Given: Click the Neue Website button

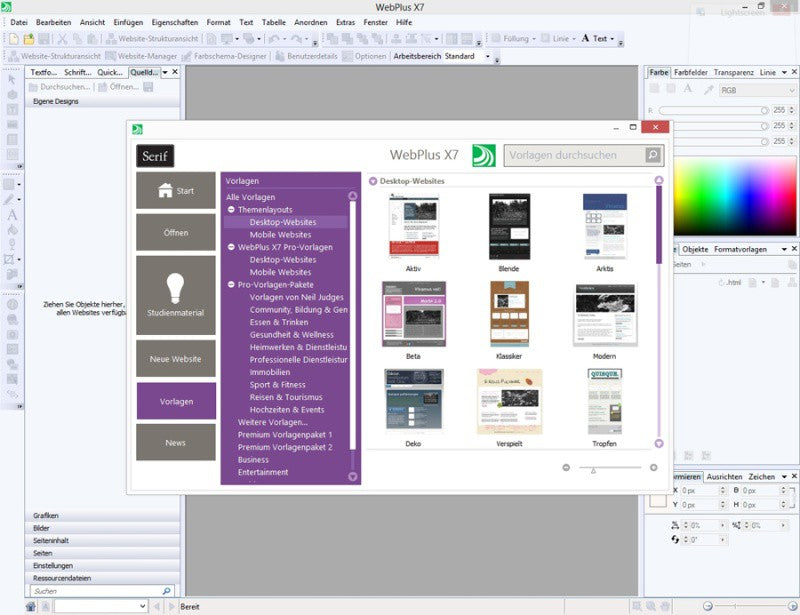Looking at the screenshot, I should [176, 359].
